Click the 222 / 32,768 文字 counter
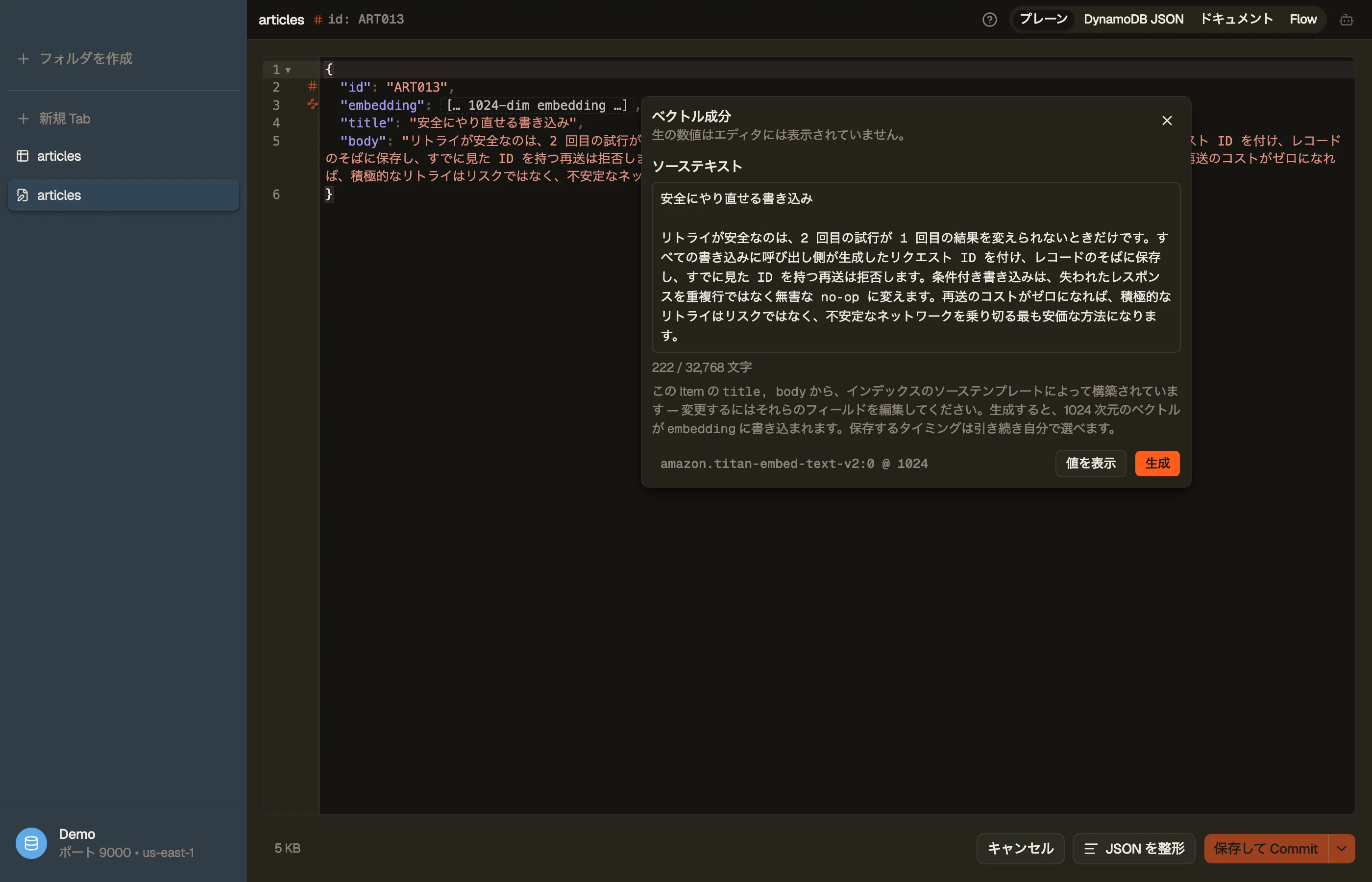1372x882 pixels. [x=702, y=367]
